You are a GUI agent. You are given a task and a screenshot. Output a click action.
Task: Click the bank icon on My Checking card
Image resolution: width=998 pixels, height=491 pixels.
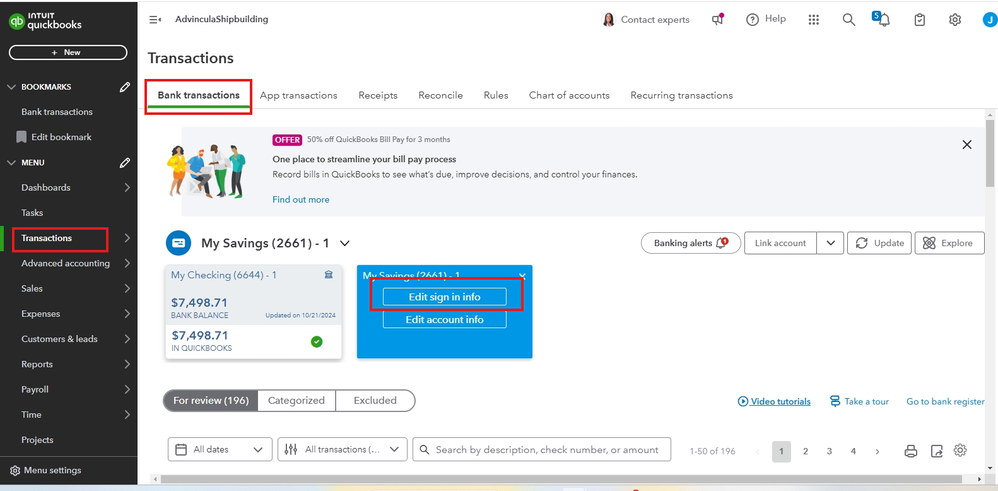coord(328,275)
